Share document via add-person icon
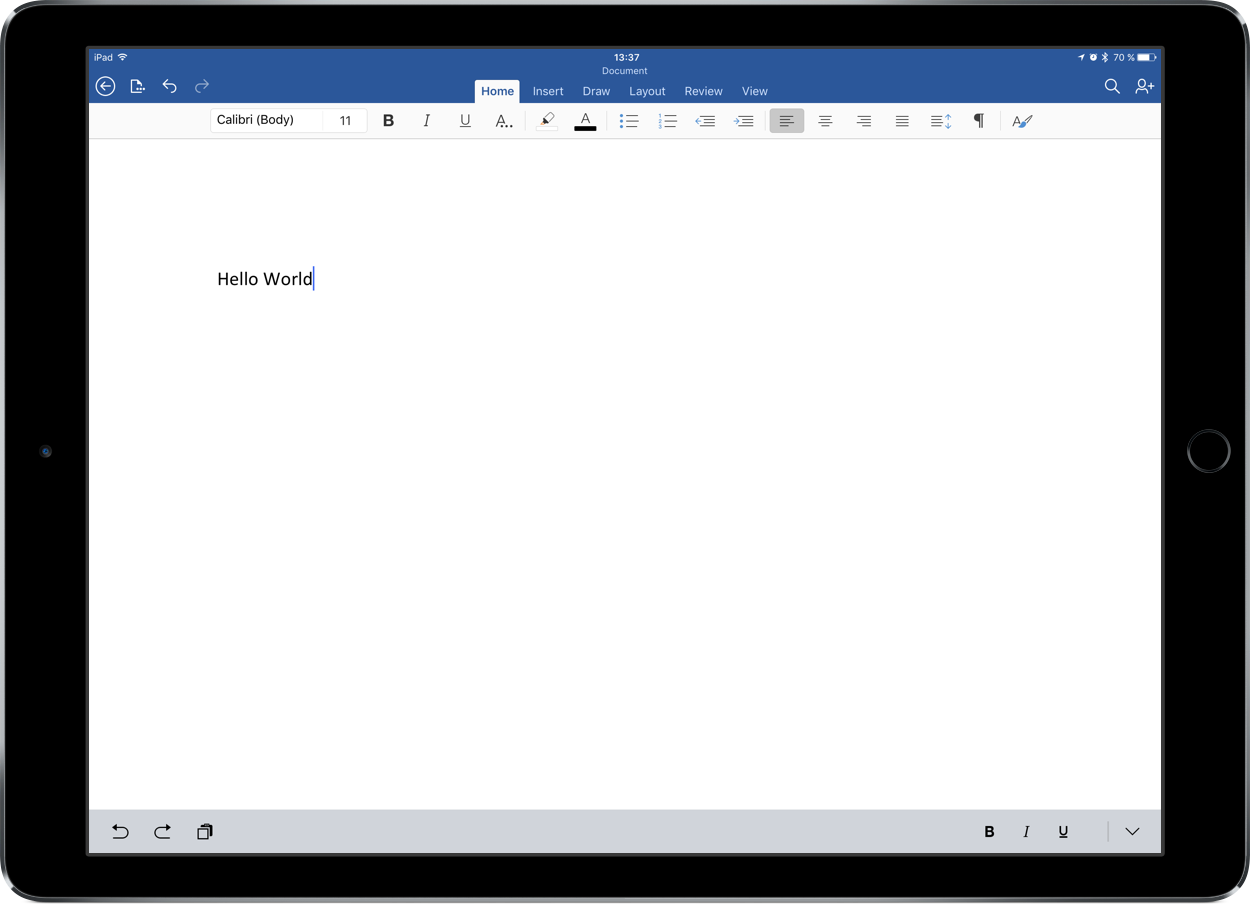The width and height of the screenshot is (1250, 904). [1145, 87]
